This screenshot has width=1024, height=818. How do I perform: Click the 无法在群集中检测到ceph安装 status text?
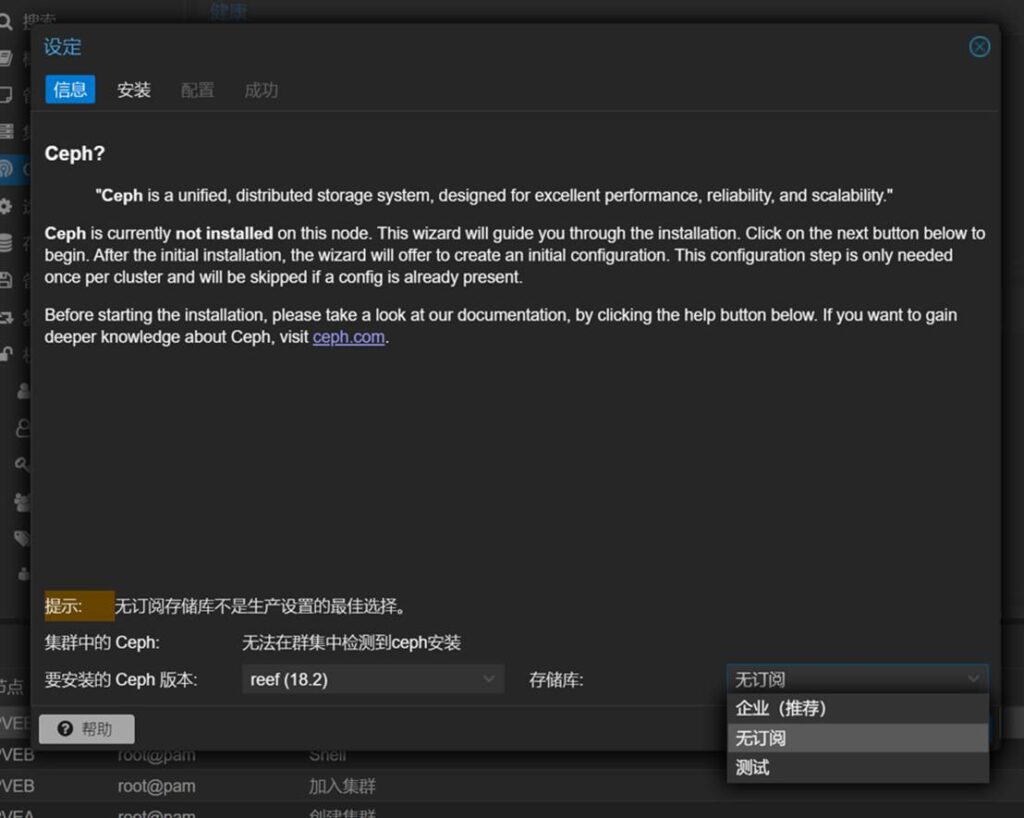(351, 643)
